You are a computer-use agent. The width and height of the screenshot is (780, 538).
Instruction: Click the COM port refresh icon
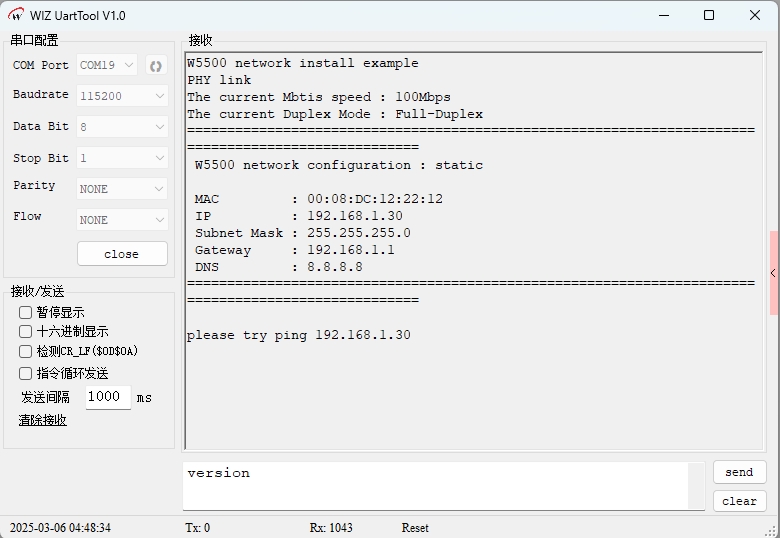tap(156, 66)
